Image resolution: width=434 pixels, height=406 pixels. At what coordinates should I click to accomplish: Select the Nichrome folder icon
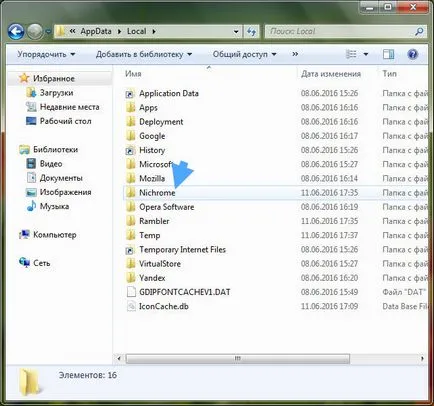(x=131, y=193)
